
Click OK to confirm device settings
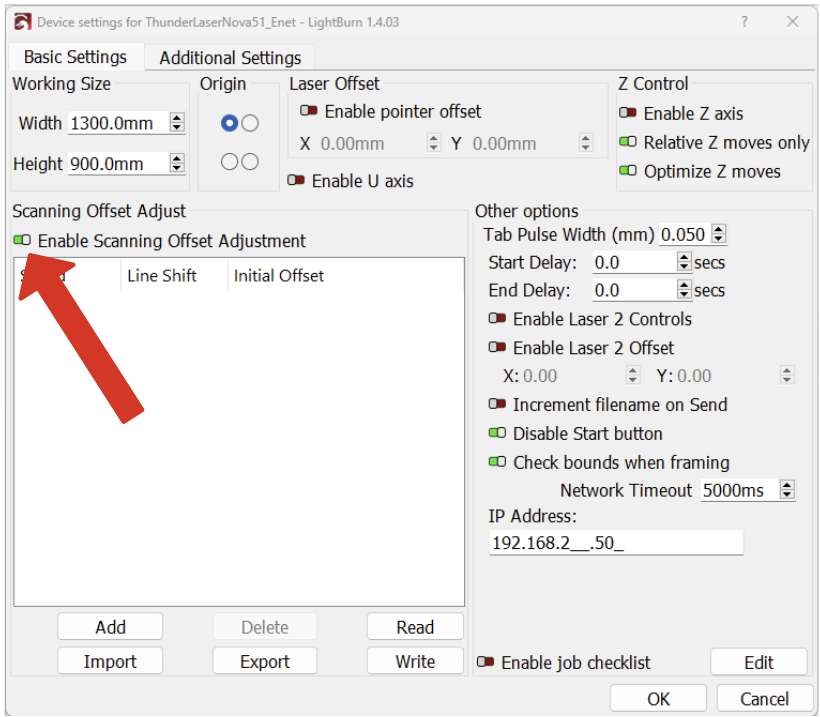click(658, 699)
